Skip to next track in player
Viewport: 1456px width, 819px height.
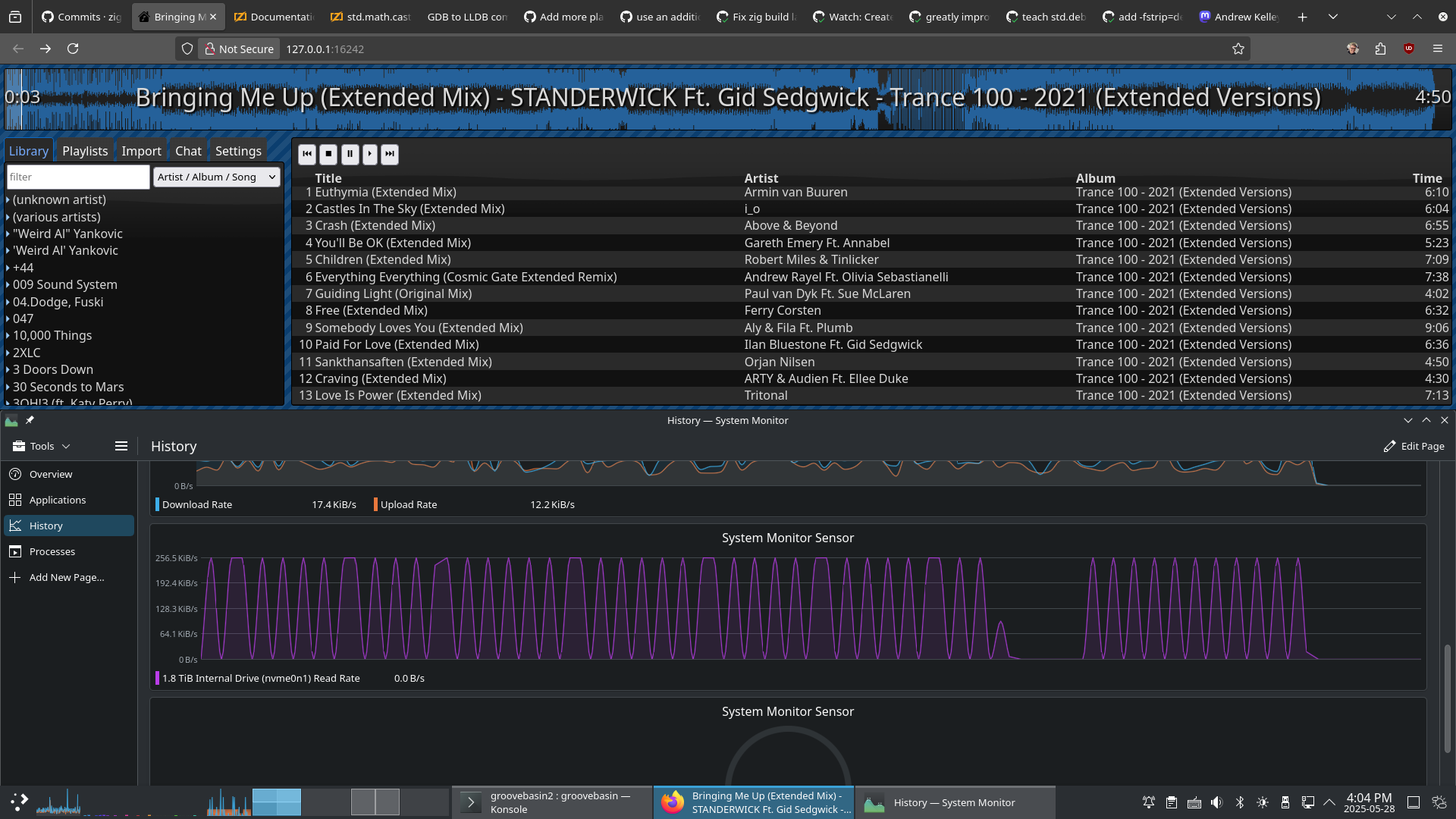click(x=389, y=154)
